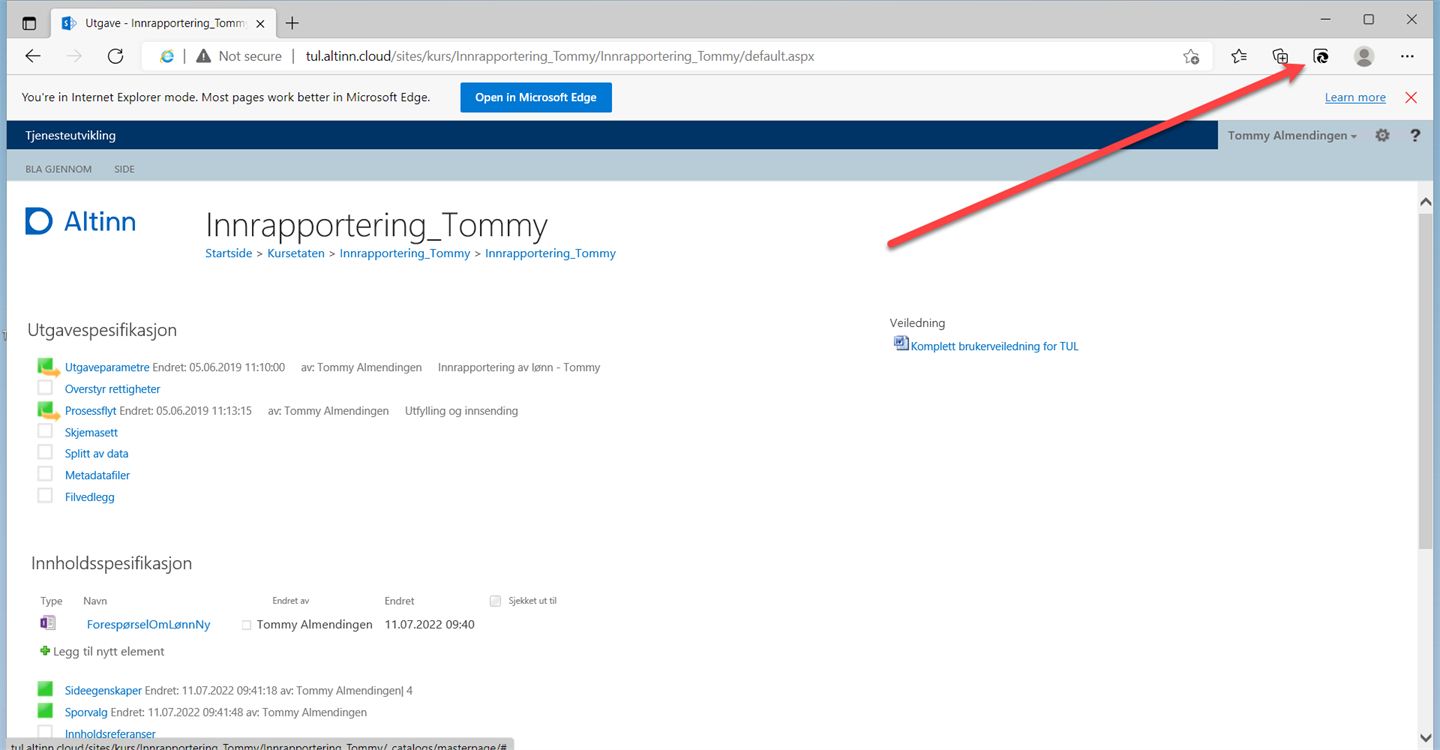Add this page to favorites star icon
1440x750 pixels.
1190,56
